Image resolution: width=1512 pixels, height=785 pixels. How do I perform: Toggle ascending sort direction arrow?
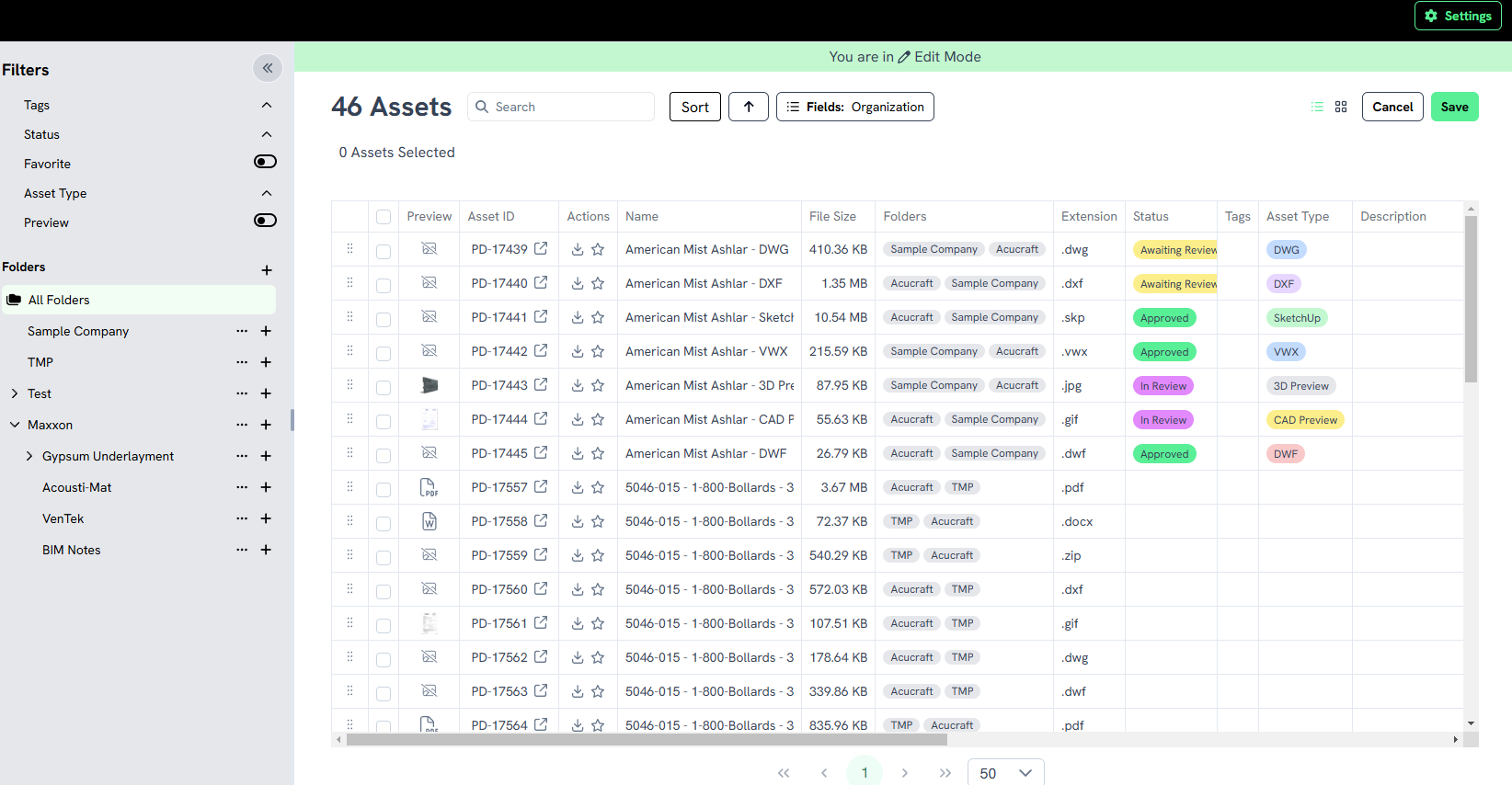coord(749,107)
